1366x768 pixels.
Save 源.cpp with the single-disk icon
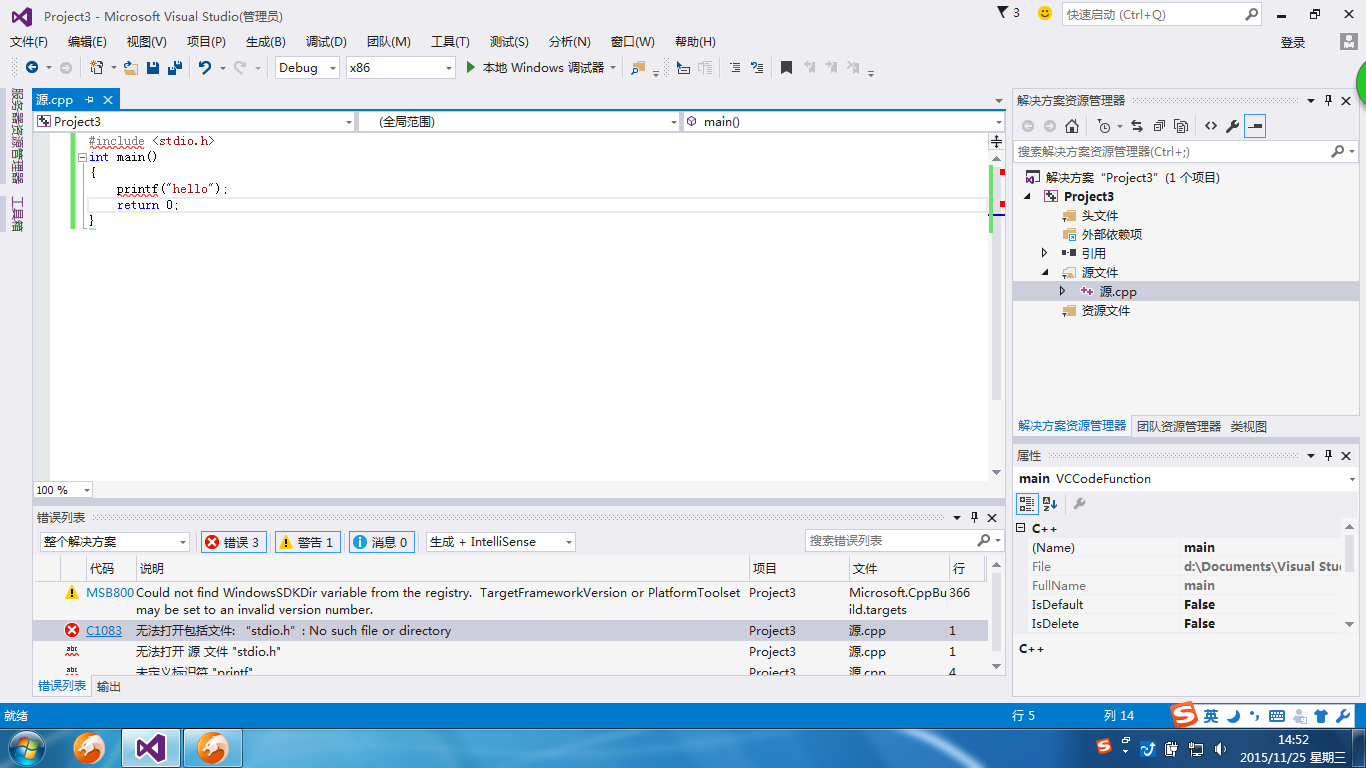point(153,67)
